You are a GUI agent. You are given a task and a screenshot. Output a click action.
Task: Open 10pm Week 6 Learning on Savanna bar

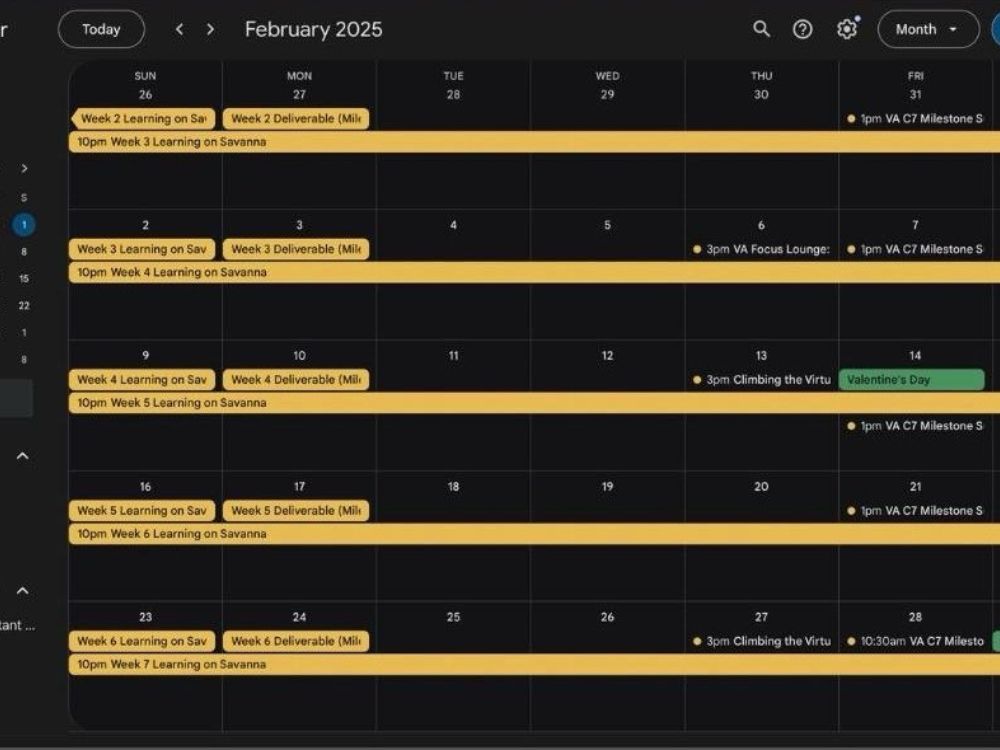(534, 534)
